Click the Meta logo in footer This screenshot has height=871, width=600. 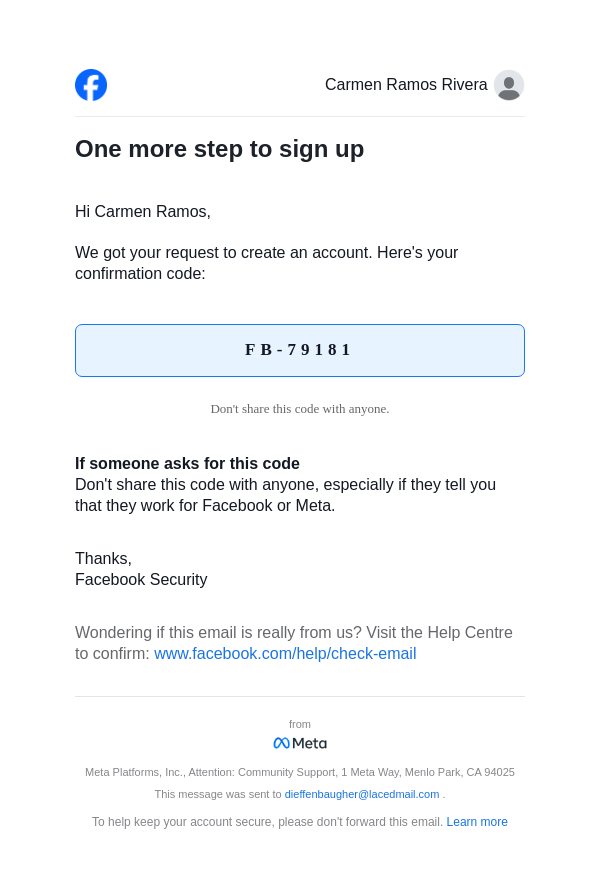coord(300,743)
